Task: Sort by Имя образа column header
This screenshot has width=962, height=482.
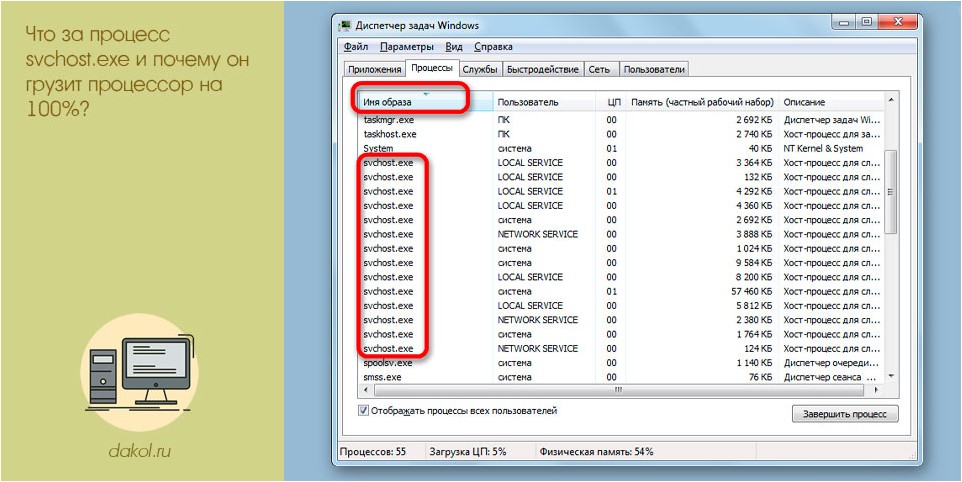Action: (426, 102)
